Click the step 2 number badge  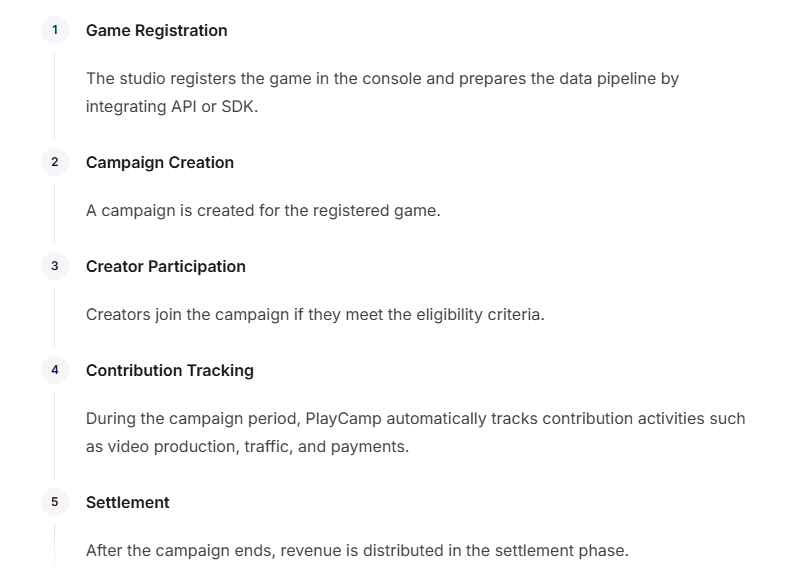(x=55, y=162)
